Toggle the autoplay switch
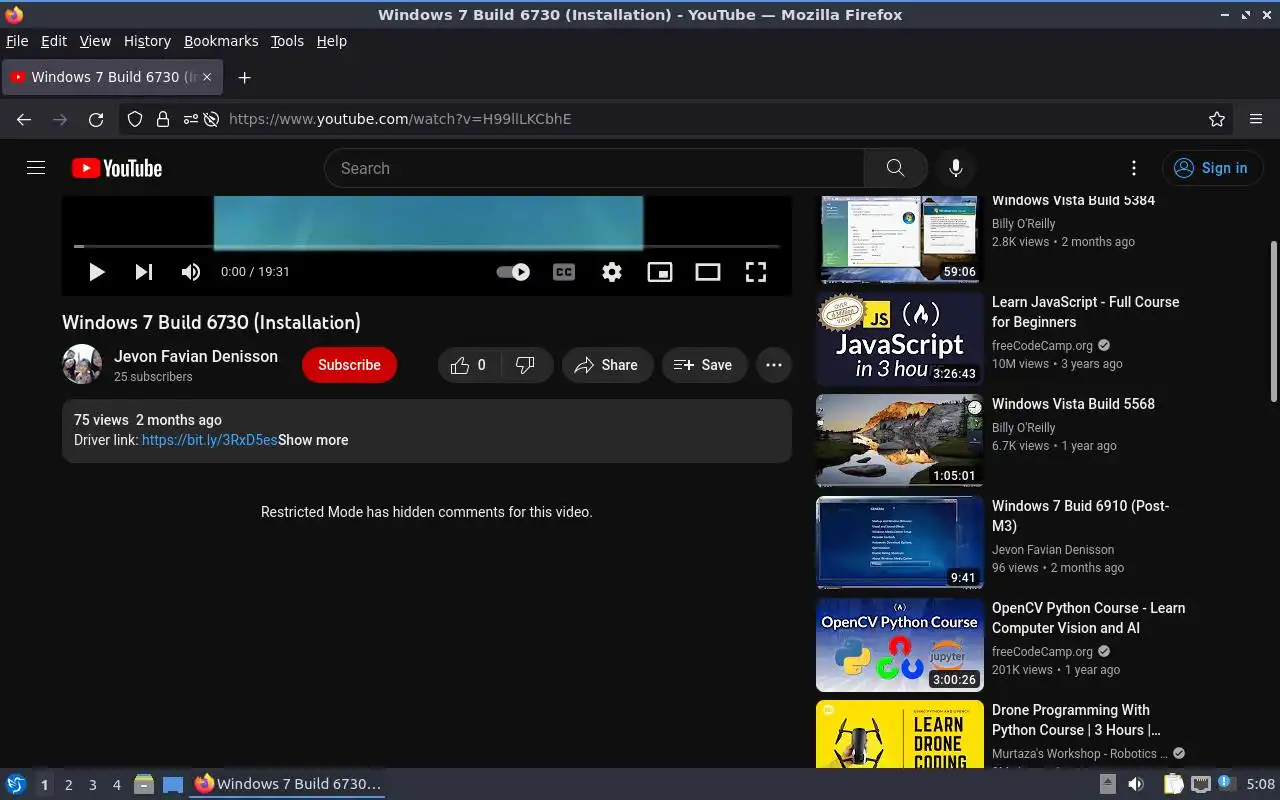Screen dimensions: 1280x800 [513, 272]
